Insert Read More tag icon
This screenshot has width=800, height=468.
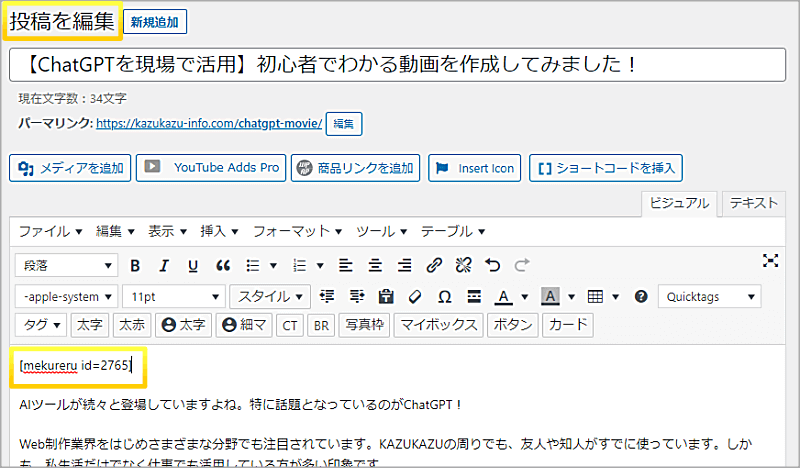(x=474, y=297)
